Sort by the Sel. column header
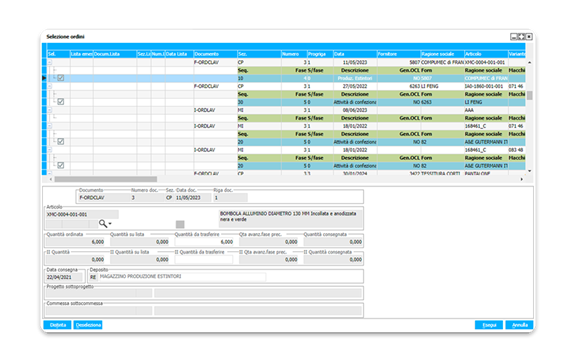Viewport: 576px width, 362px height. (x=58, y=54)
